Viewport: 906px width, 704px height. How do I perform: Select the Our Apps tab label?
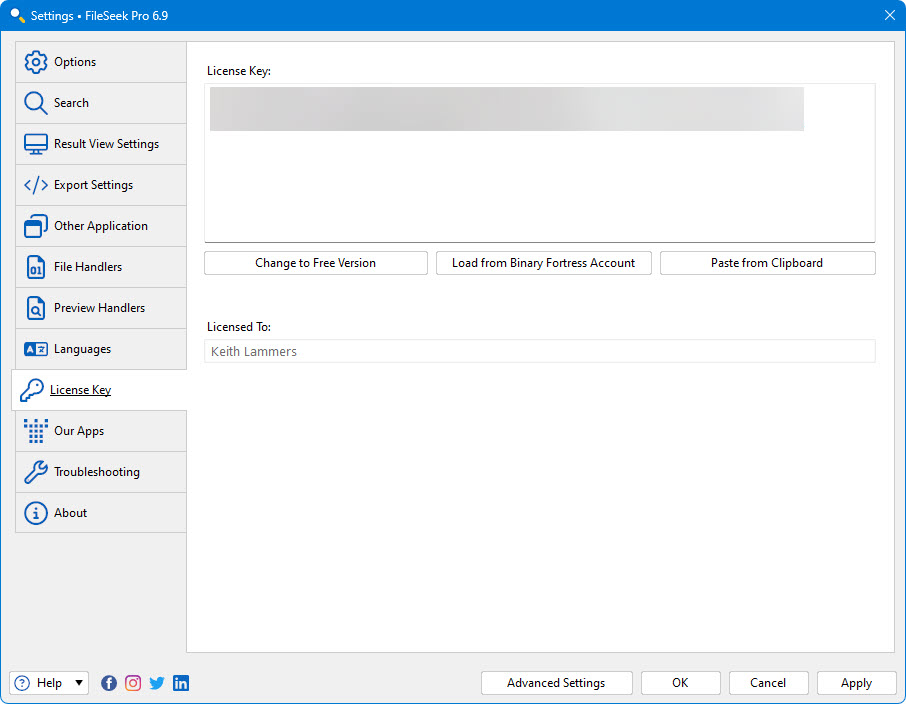(x=79, y=431)
